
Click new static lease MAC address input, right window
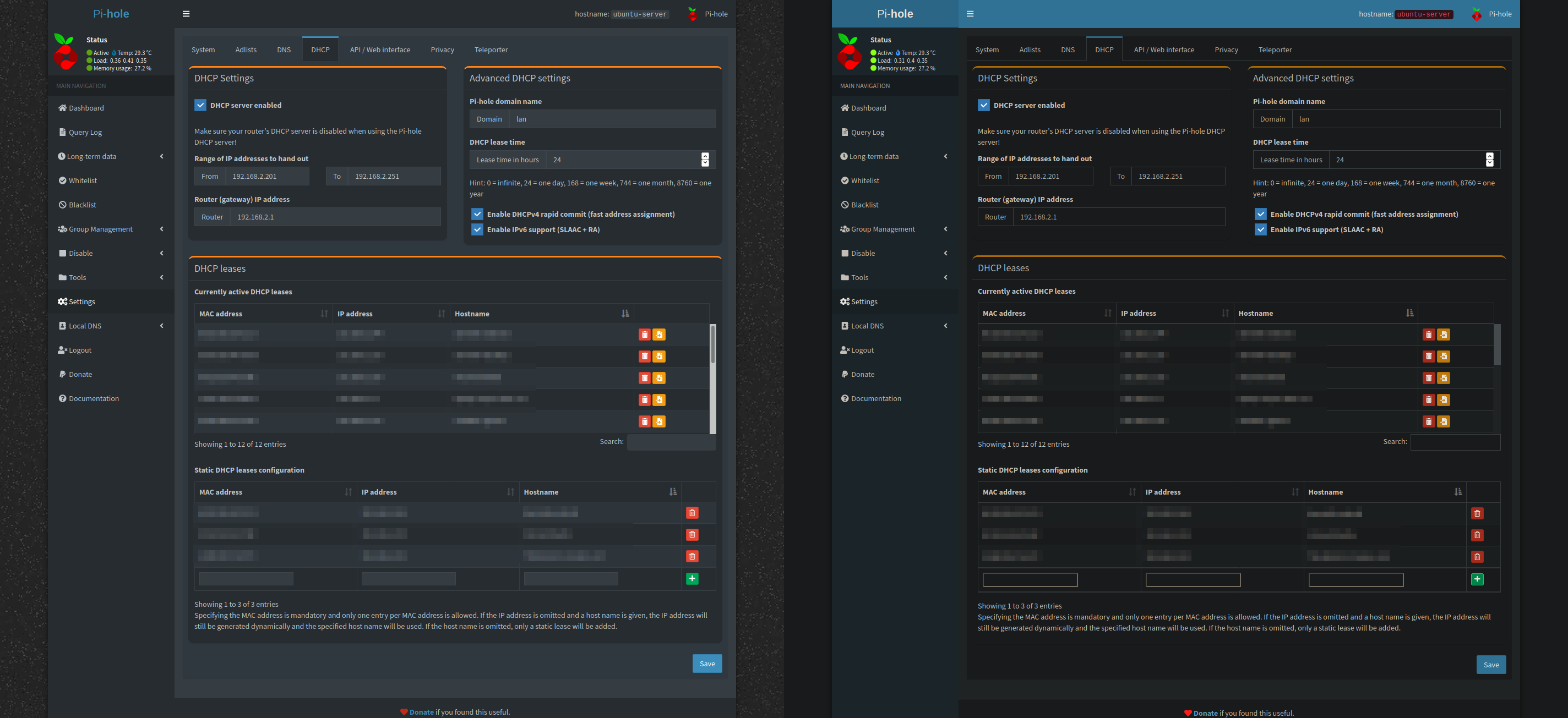(1030, 580)
